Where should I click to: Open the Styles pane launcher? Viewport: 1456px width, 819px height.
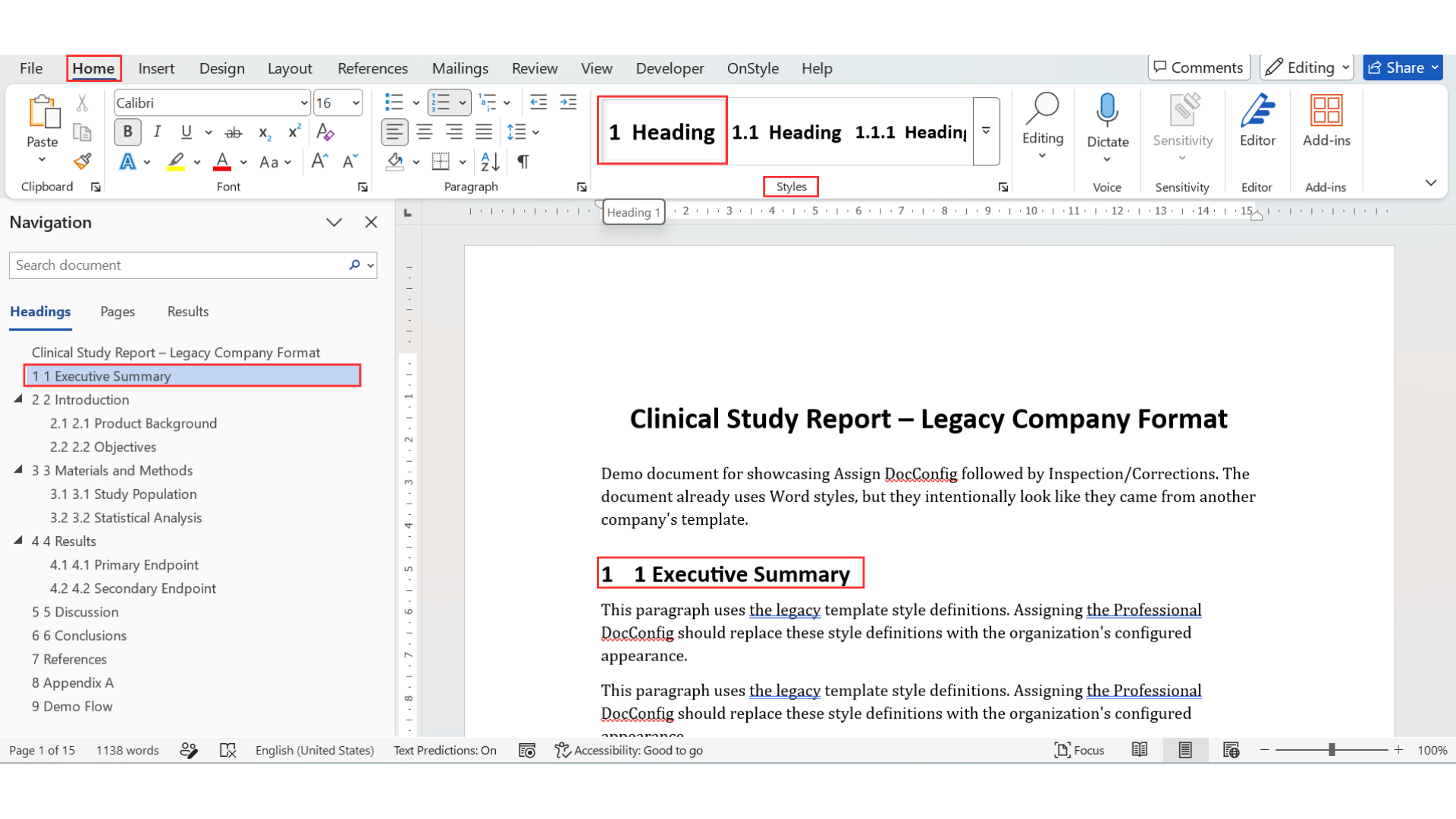pos(1003,187)
